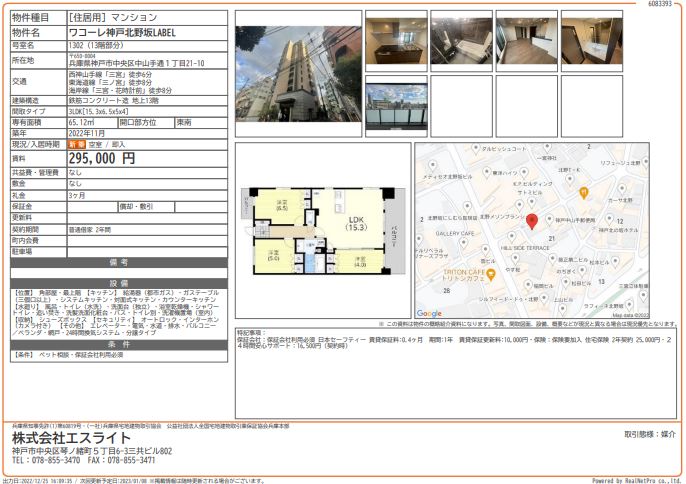Screen dimensions: 686x484
Task: Click the pin right of 松本ビル label
Action: [615, 262]
